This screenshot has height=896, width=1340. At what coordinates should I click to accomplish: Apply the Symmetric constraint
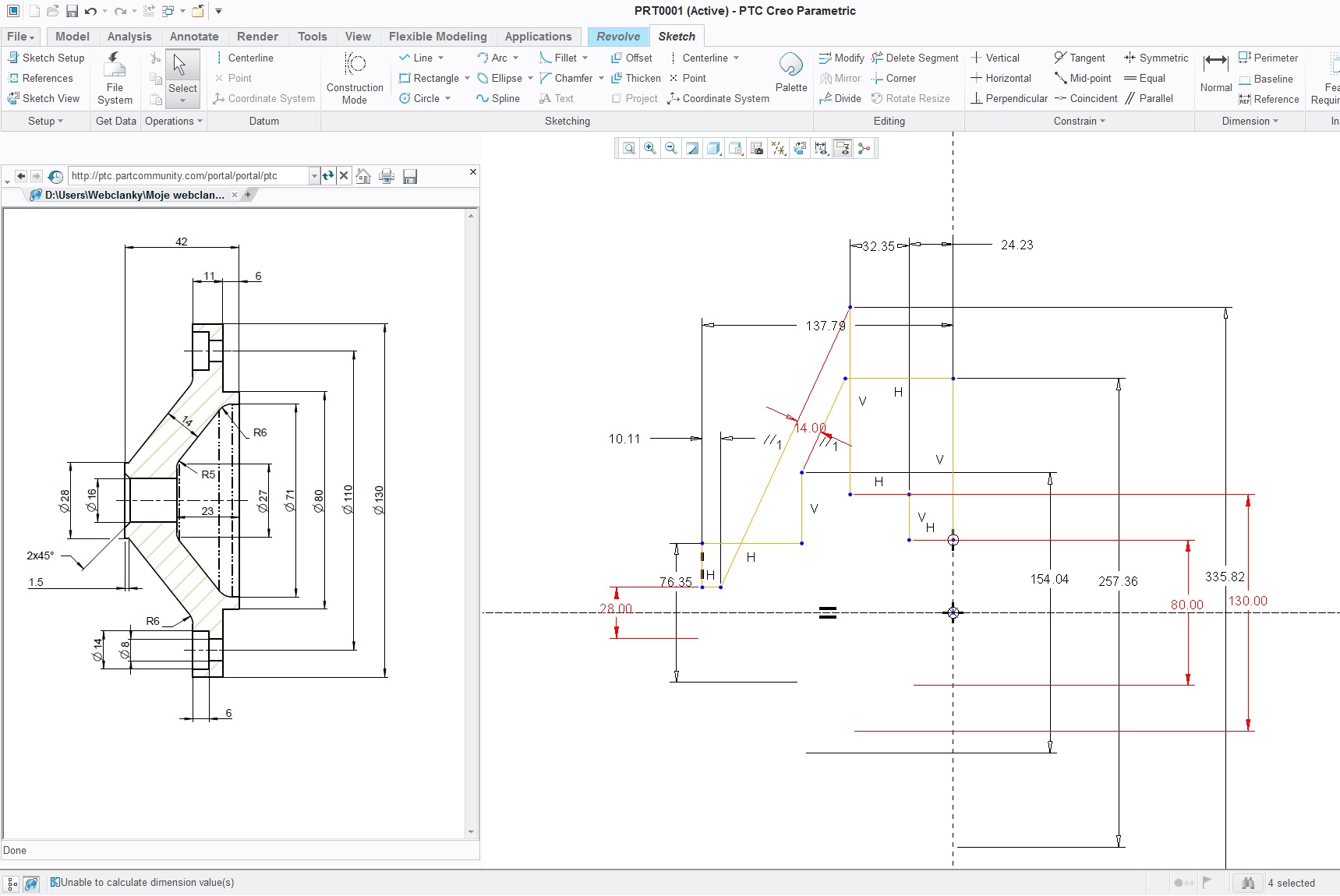pyautogui.click(x=1156, y=58)
